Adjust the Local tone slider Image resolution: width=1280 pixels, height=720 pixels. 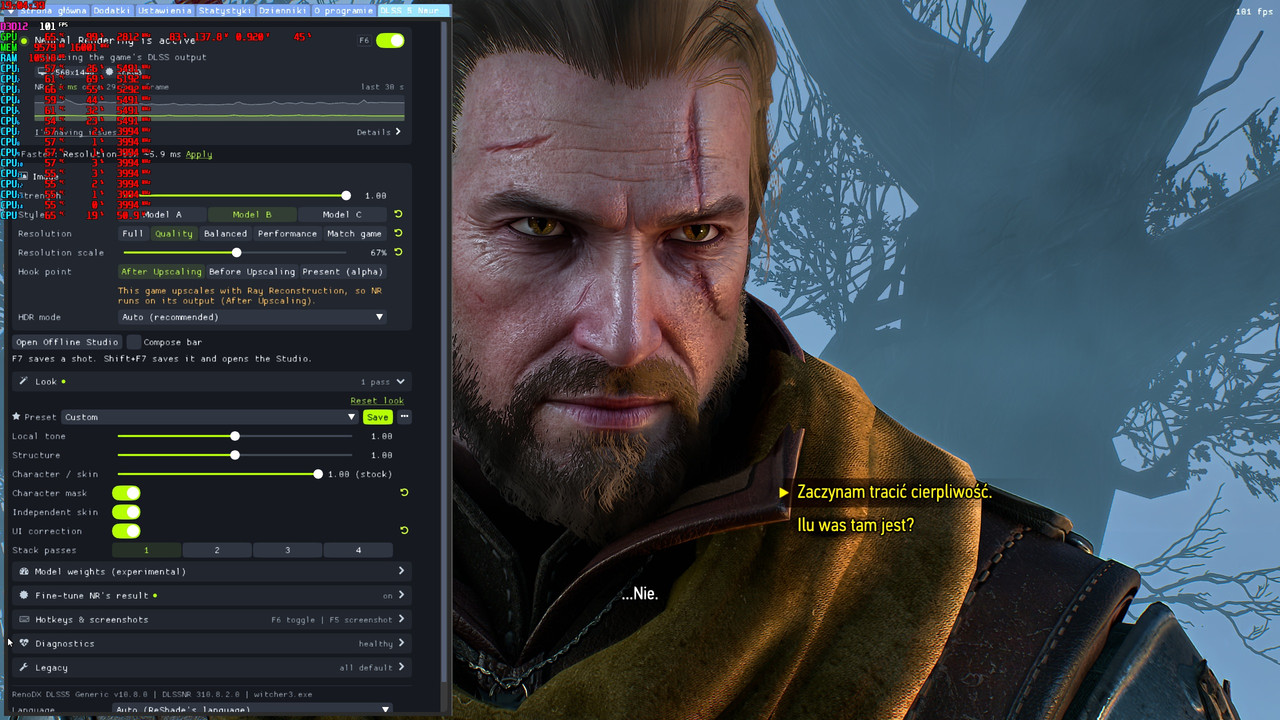point(235,436)
